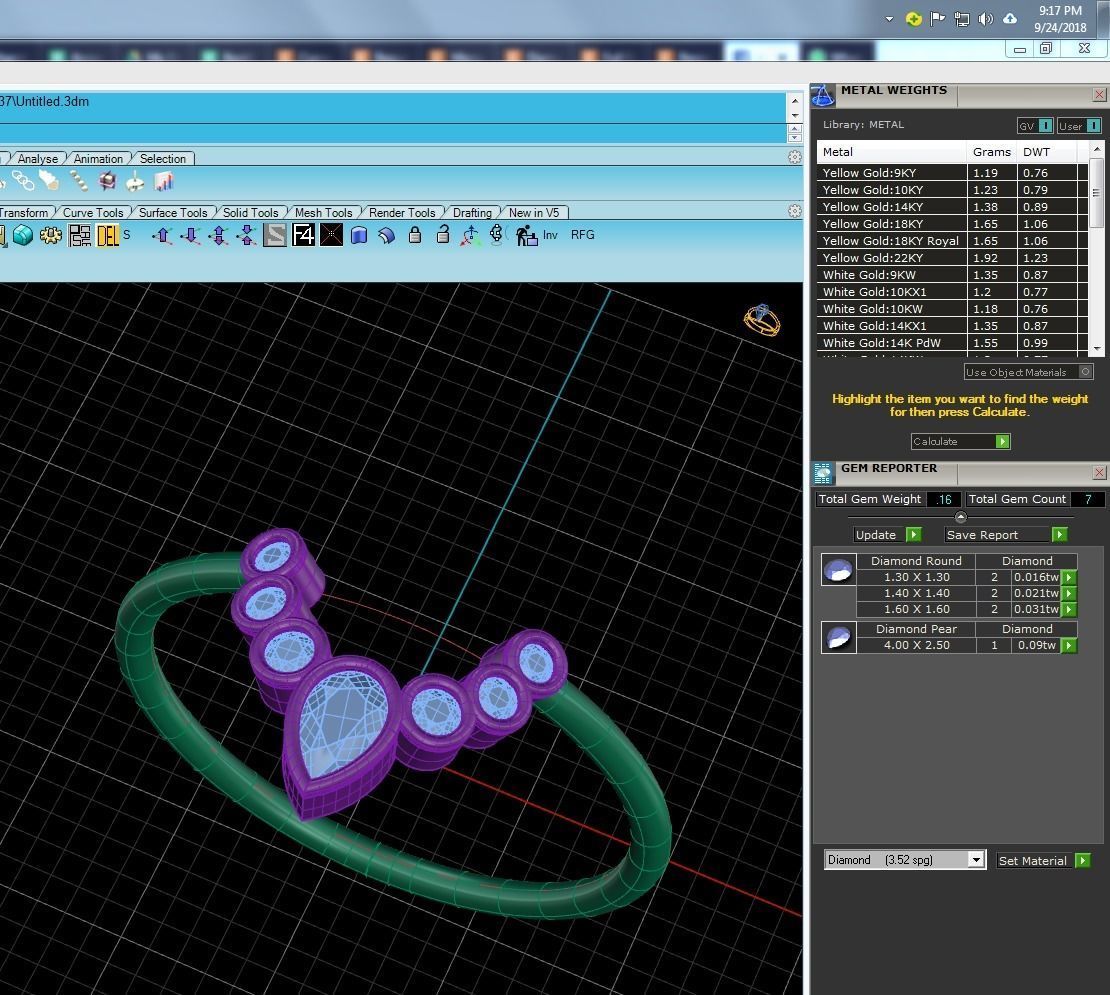1110x995 pixels.
Task: Click the worker figure builder icon
Action: click(x=525, y=235)
